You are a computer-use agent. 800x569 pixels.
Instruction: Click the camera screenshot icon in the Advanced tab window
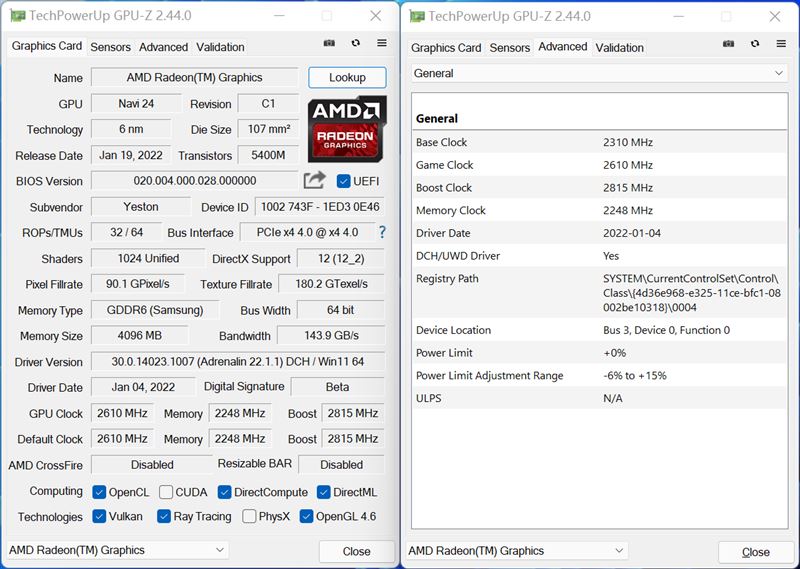[729, 44]
